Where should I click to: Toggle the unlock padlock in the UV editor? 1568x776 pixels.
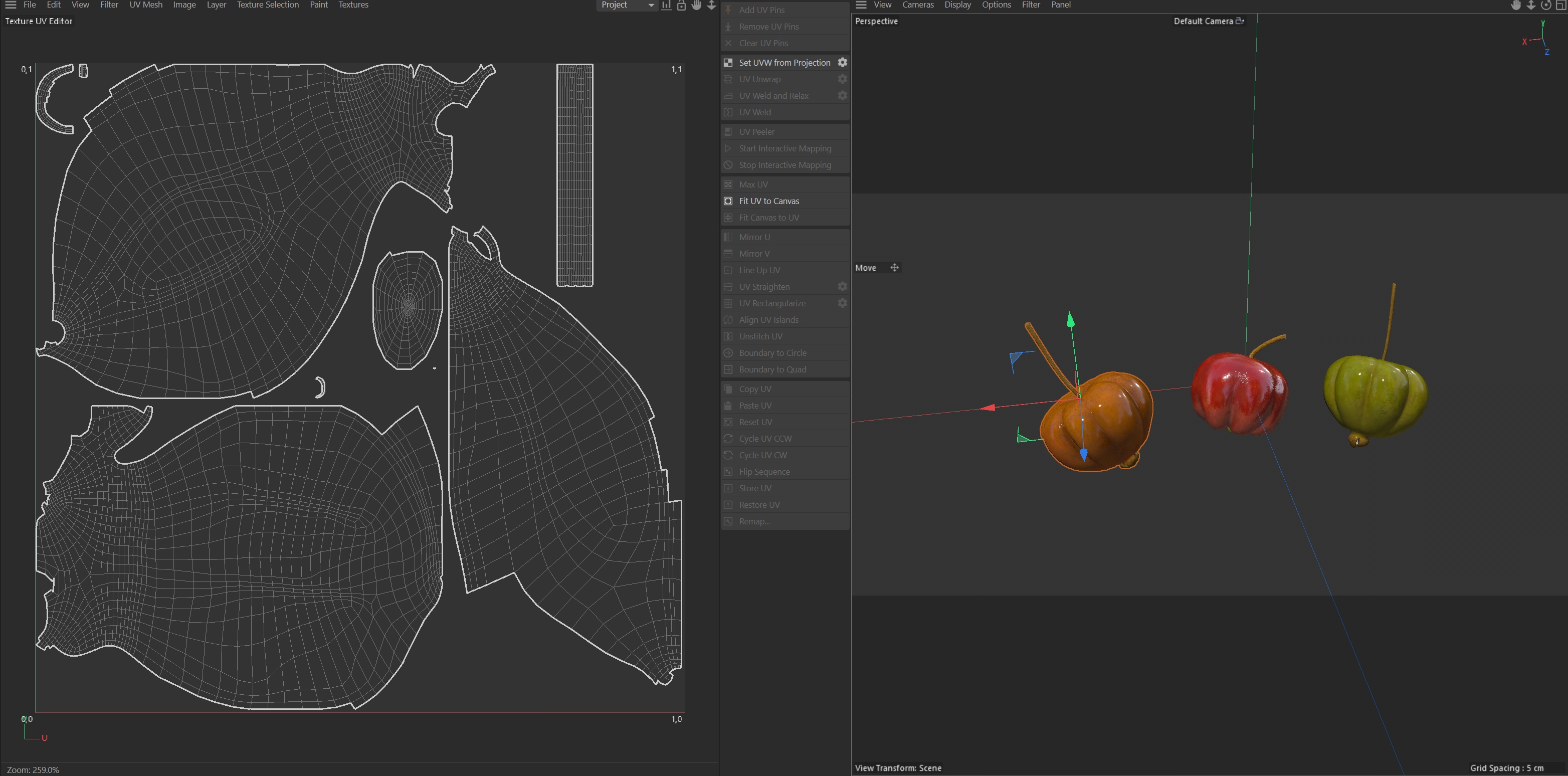pos(681,5)
